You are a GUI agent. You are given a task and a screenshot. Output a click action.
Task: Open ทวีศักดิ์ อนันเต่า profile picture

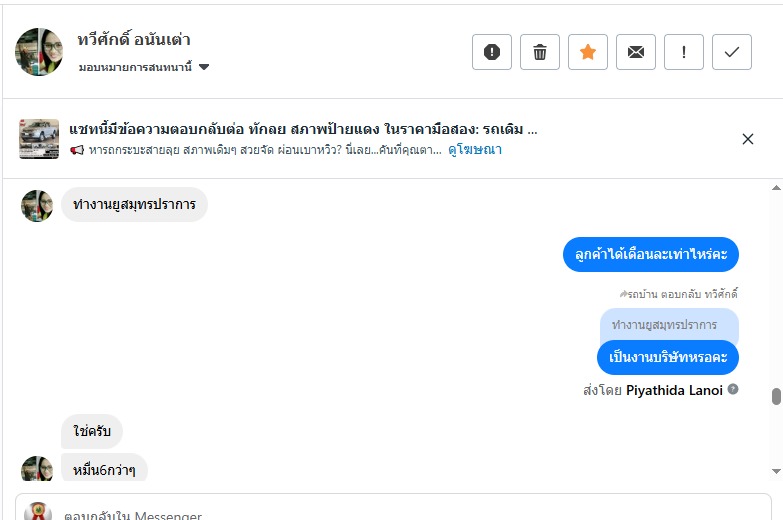[39, 52]
